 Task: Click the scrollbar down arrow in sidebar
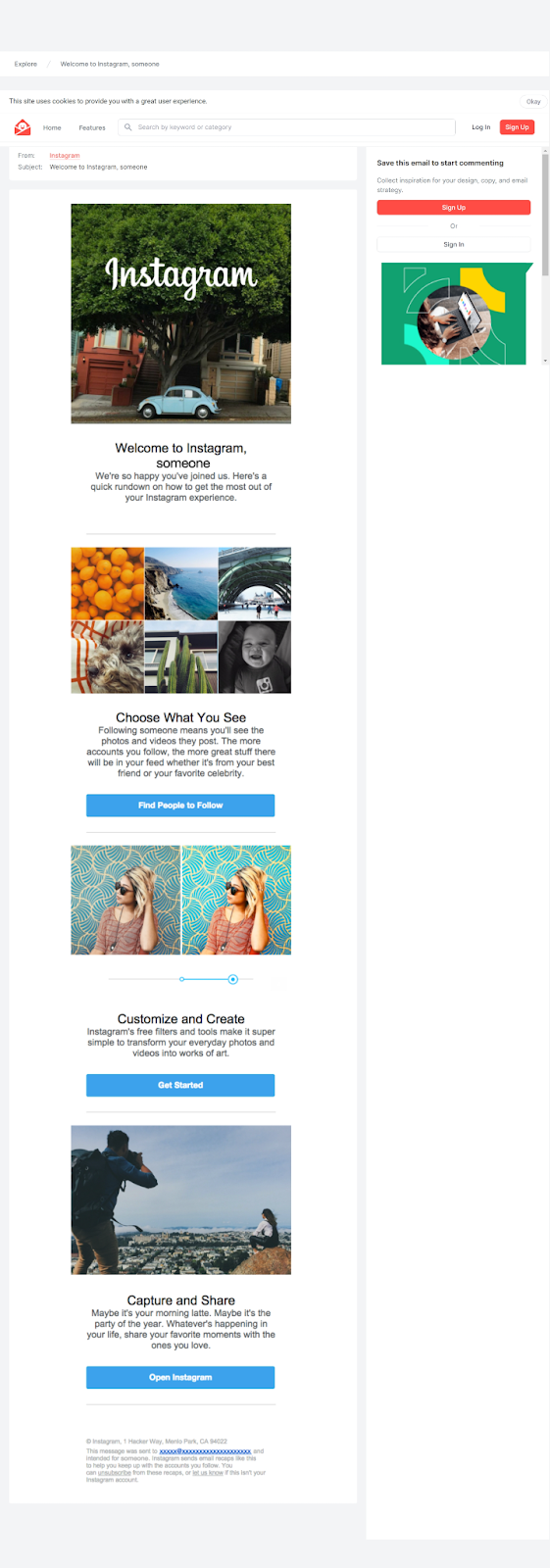click(x=545, y=361)
